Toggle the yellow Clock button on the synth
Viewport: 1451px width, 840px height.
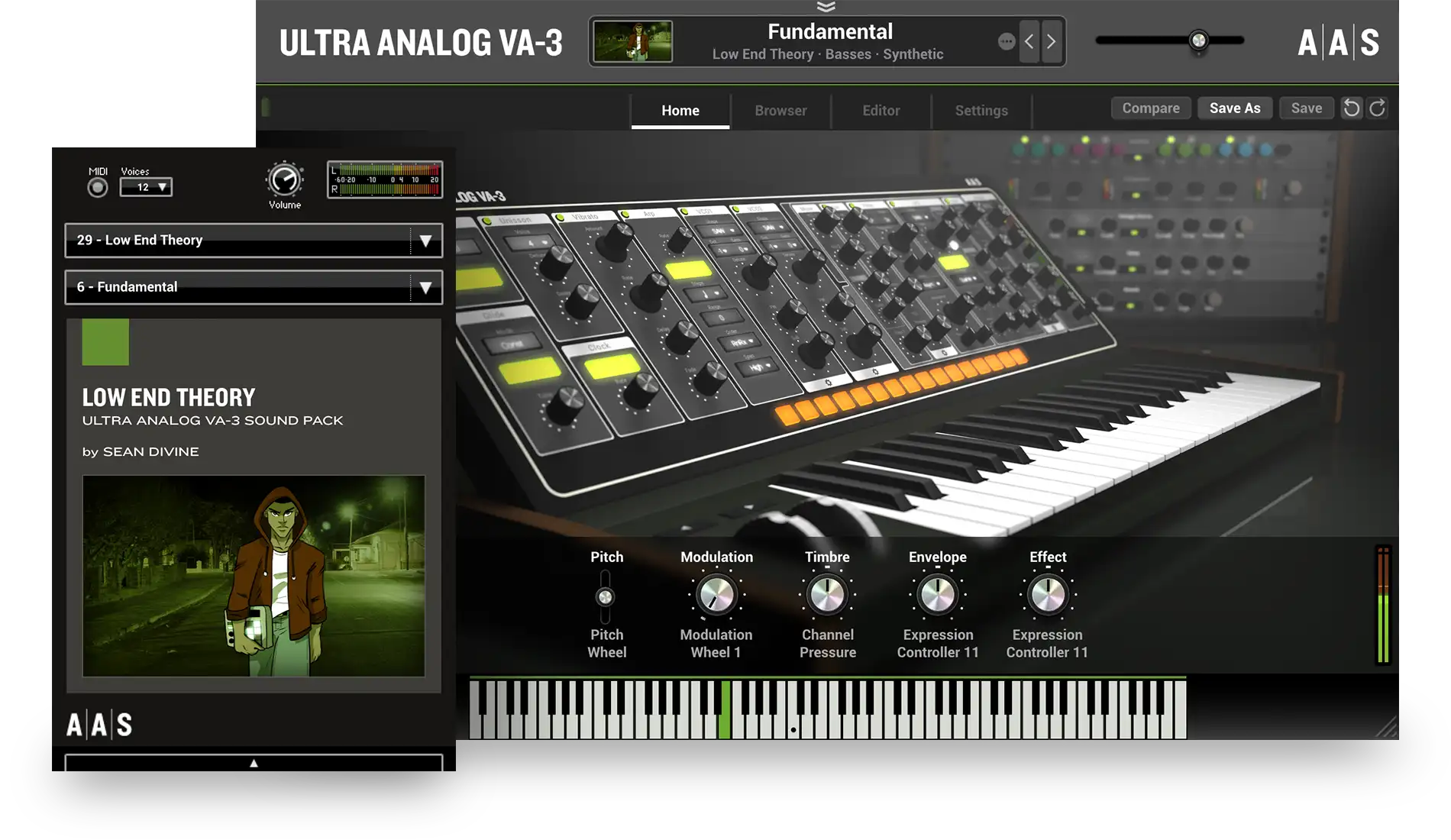click(611, 367)
